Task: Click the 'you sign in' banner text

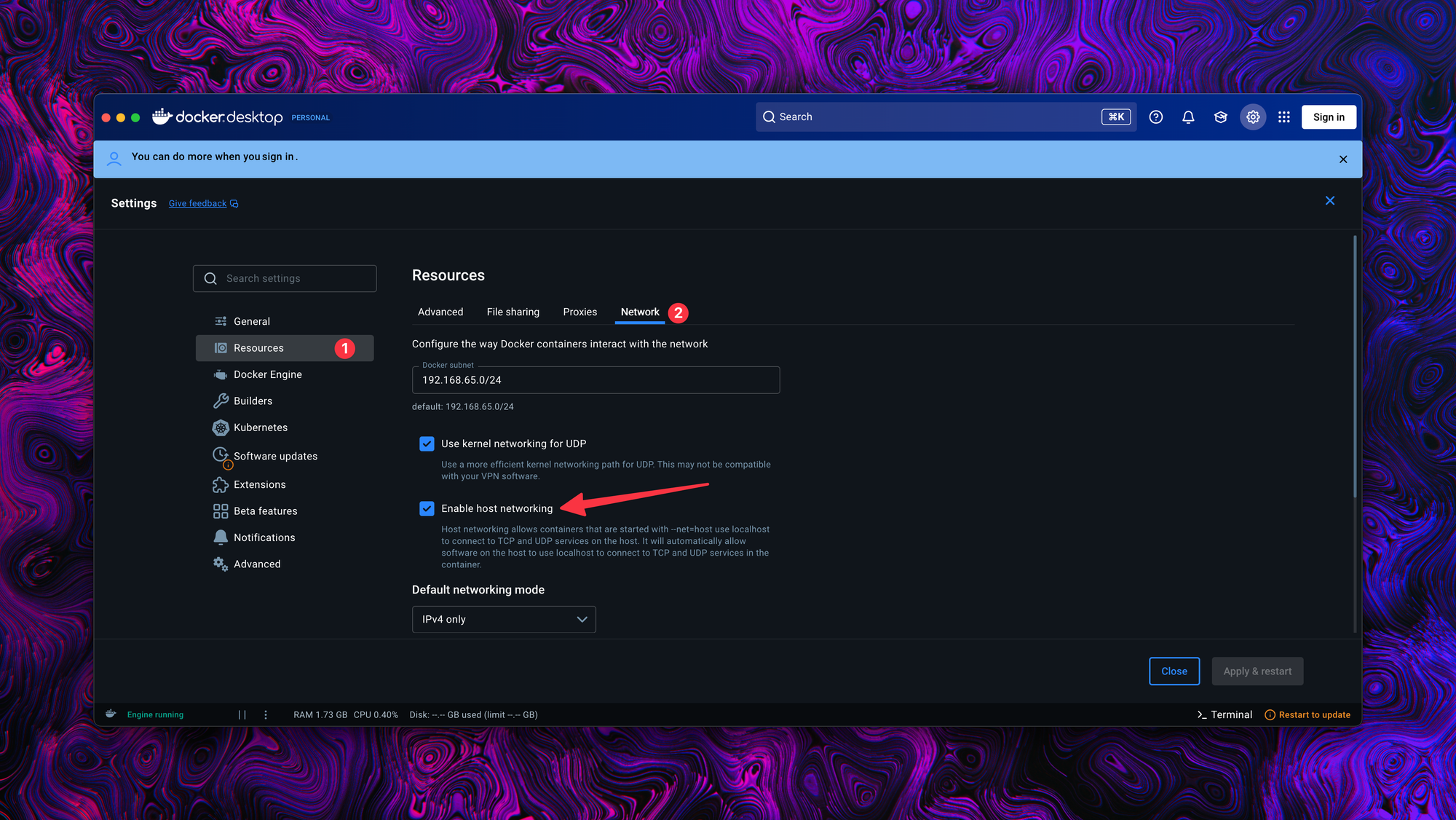Action: pos(269,157)
